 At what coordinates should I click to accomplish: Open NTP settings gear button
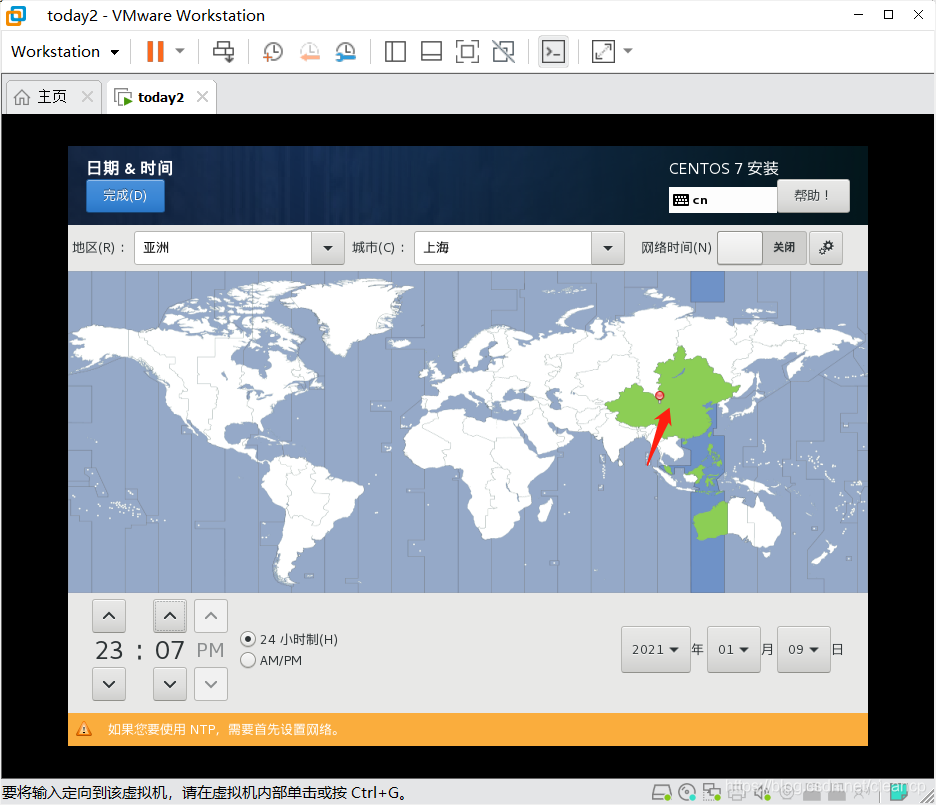point(826,248)
